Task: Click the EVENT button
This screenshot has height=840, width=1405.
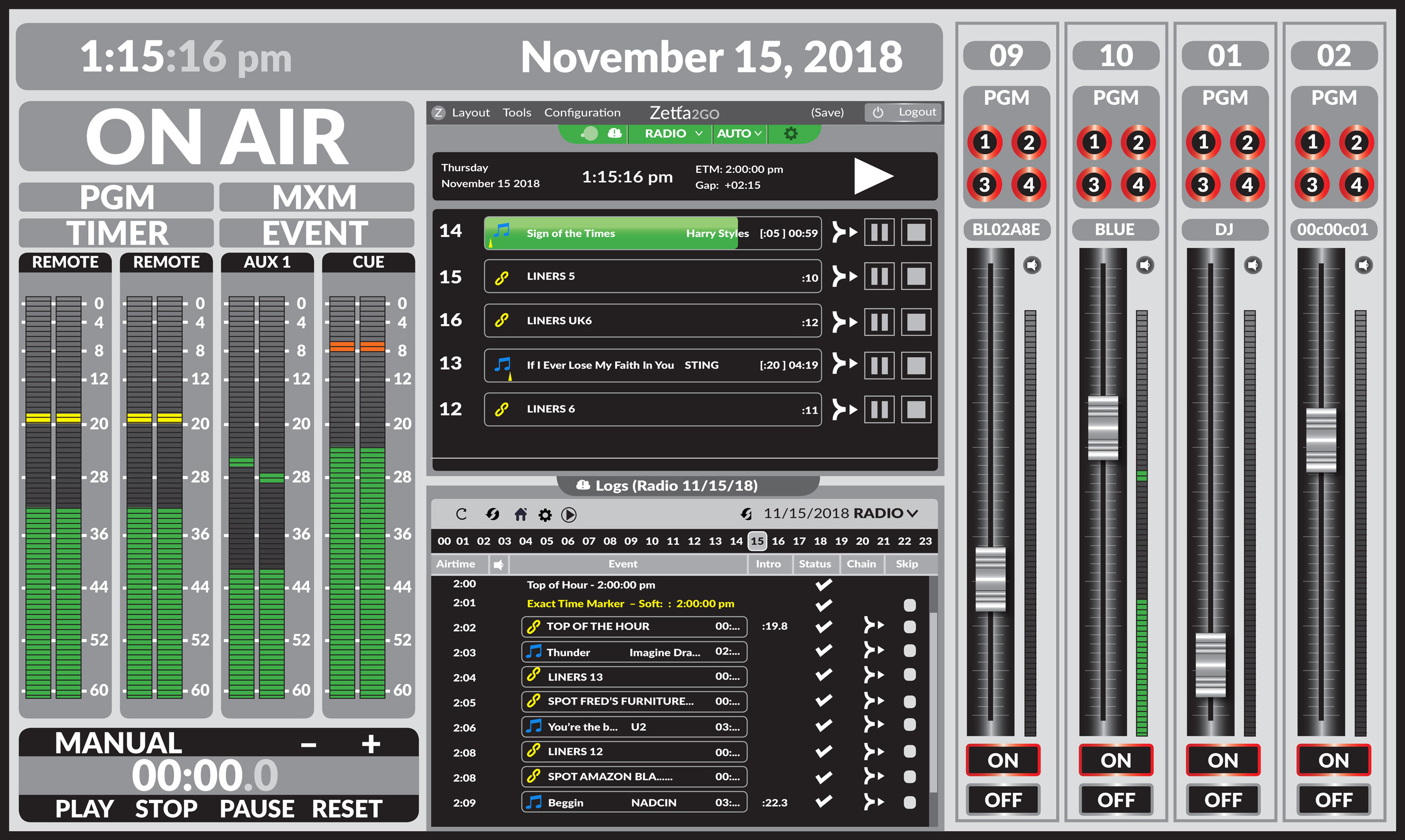Action: click(x=317, y=232)
